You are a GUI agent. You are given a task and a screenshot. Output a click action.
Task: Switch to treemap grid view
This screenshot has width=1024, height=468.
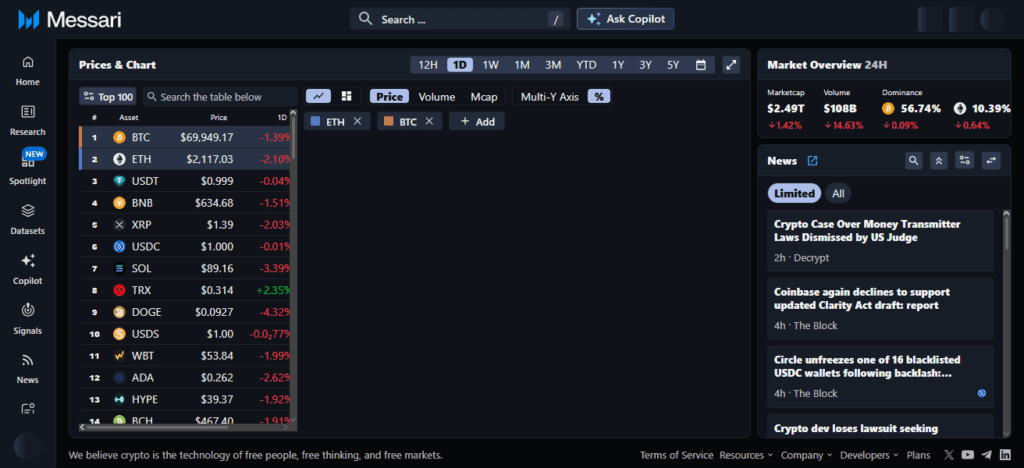click(x=347, y=97)
